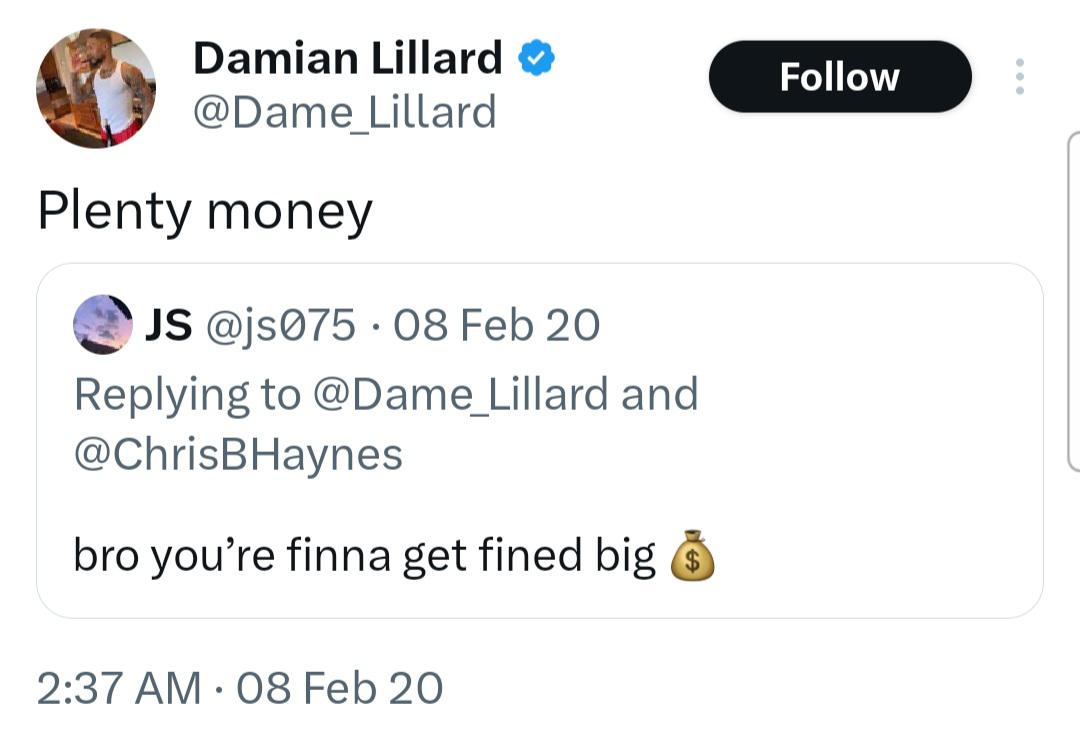Viewport: 1080px width, 735px height.
Task: Open the @ChrisBHaynes mention
Action: [x=238, y=454]
